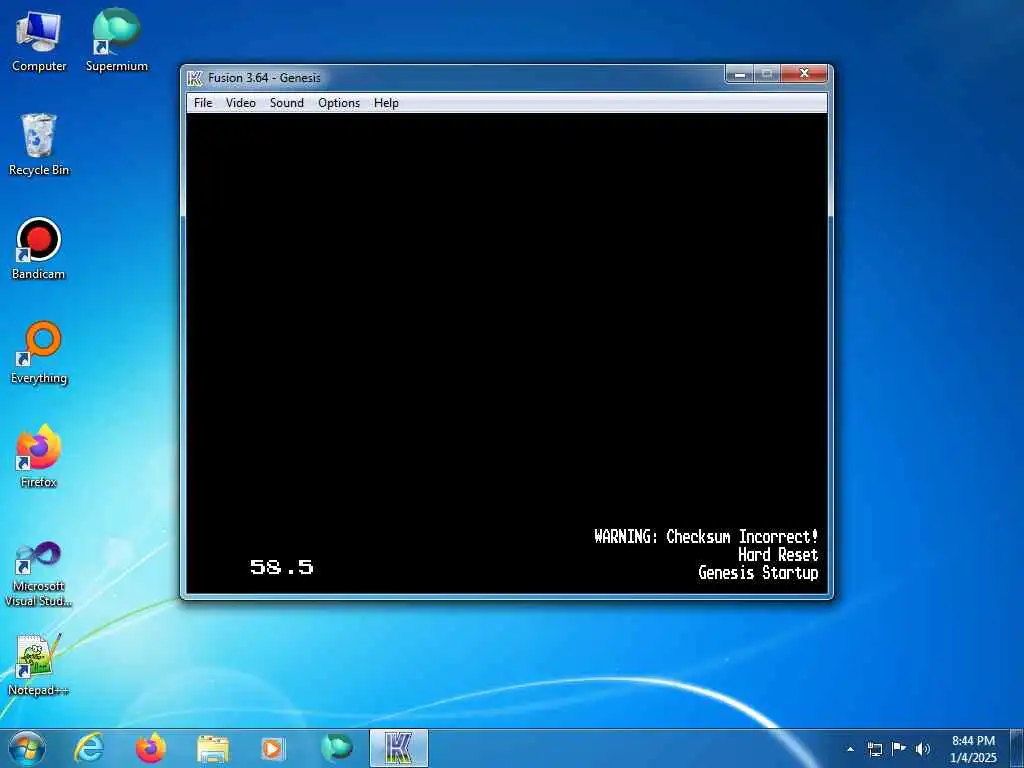Open the File menu in Fusion

point(203,103)
